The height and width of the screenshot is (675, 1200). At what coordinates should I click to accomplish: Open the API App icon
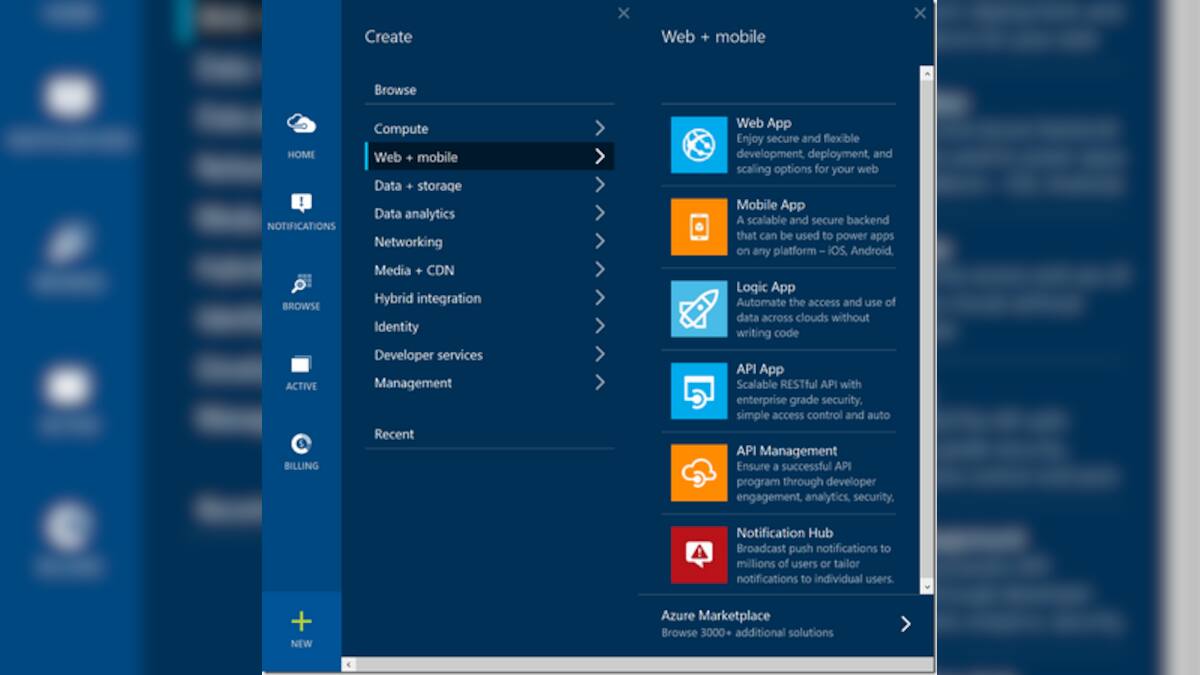(697, 391)
